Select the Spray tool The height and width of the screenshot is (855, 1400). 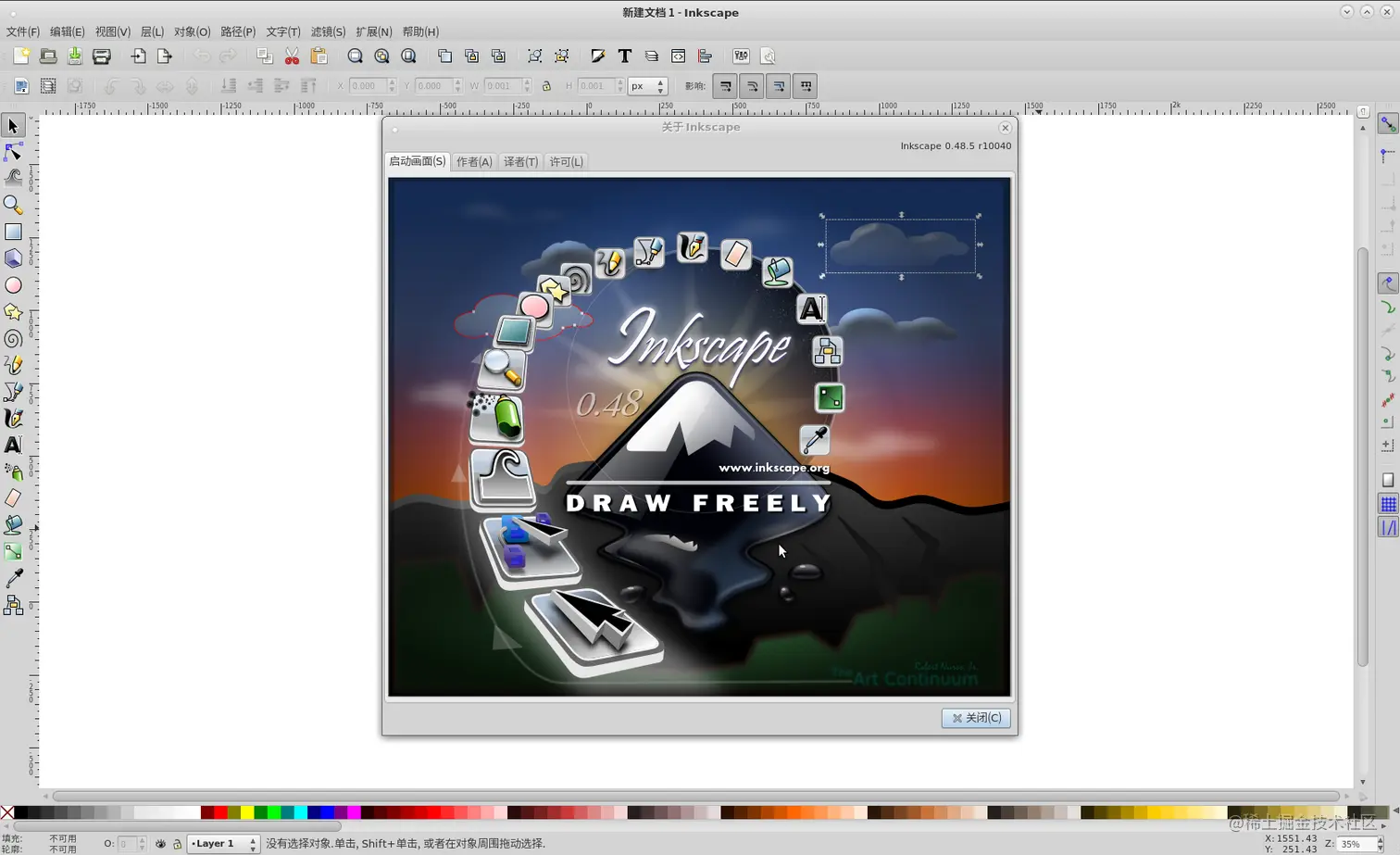13,472
